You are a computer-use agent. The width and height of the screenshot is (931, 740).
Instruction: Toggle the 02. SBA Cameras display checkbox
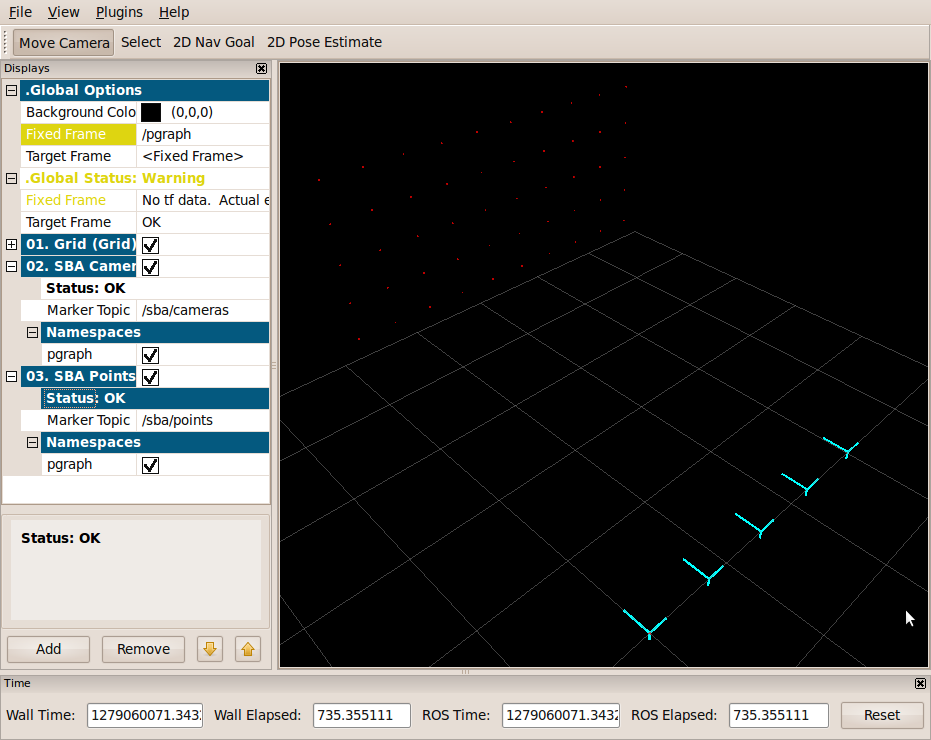coord(151,267)
